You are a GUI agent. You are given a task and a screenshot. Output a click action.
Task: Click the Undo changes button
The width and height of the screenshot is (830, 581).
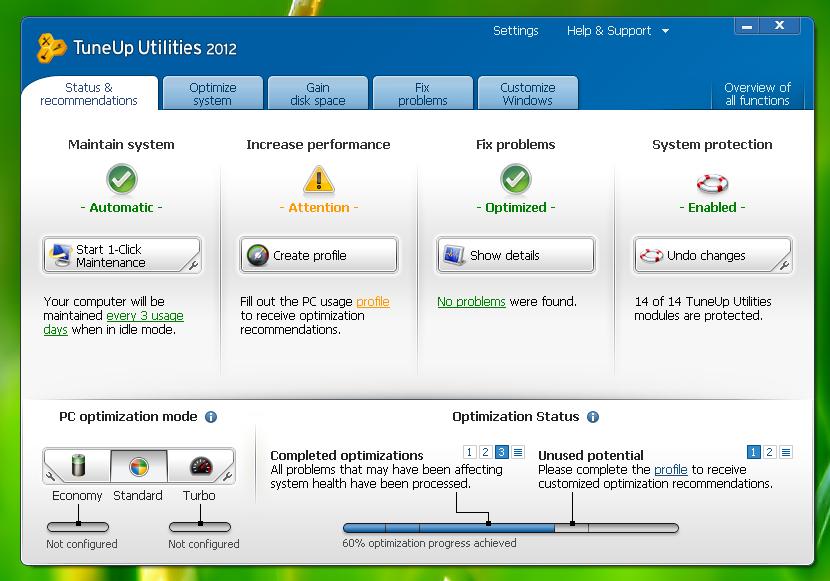[x=712, y=256]
